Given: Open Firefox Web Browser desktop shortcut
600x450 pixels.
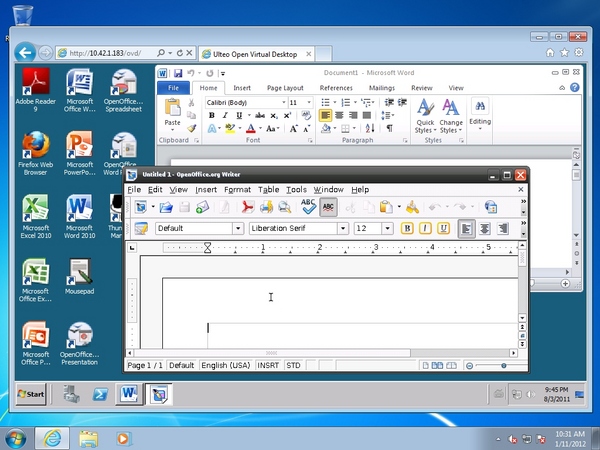Looking at the screenshot, I should [x=36, y=154].
